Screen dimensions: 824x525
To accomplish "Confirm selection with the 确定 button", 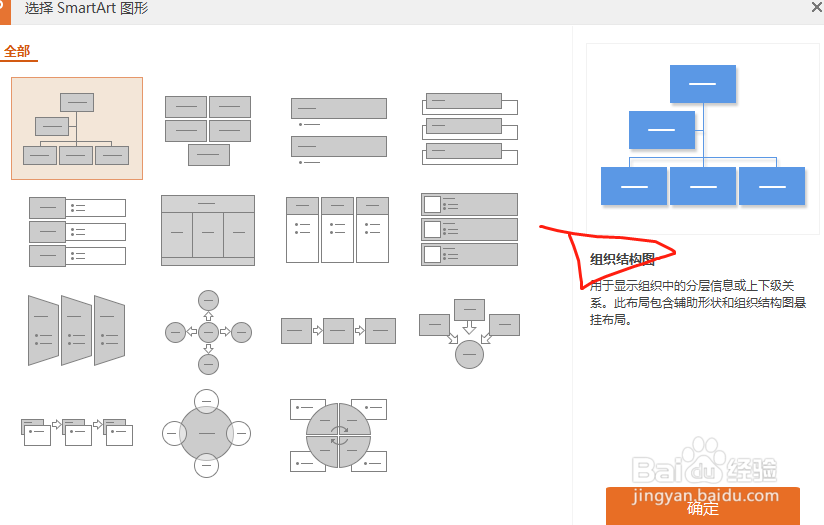I will click(x=703, y=506).
